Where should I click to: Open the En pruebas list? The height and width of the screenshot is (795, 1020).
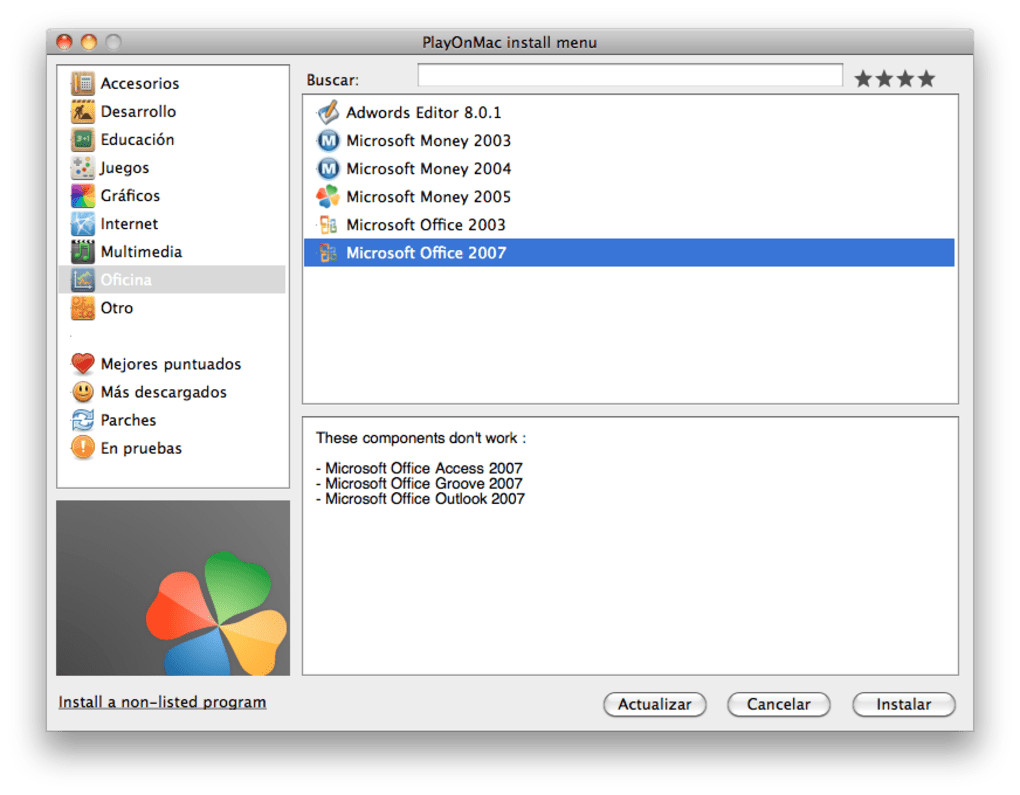(141, 448)
